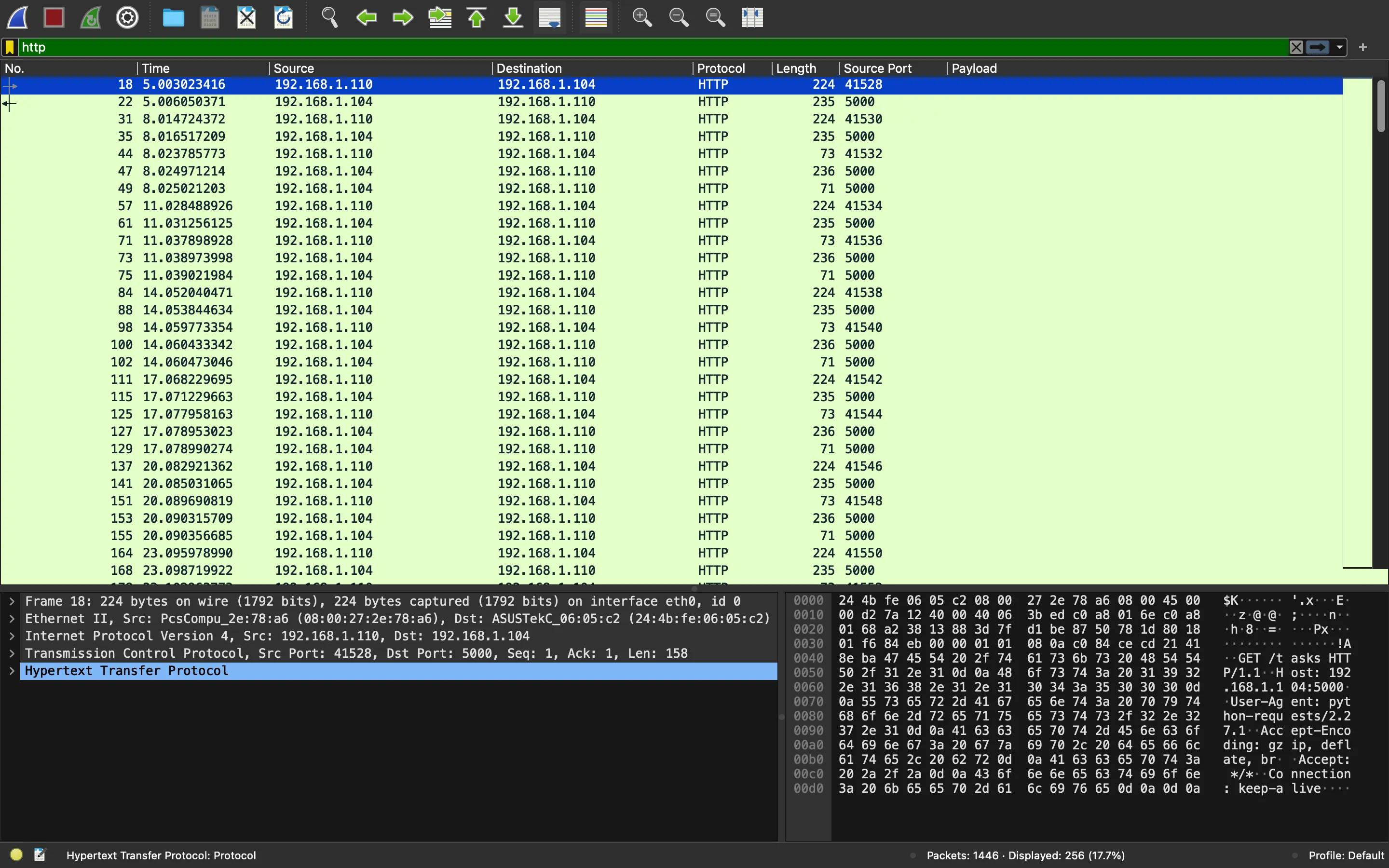This screenshot has height=868, width=1389.
Task: Open capture options gear icon
Action: [127, 17]
